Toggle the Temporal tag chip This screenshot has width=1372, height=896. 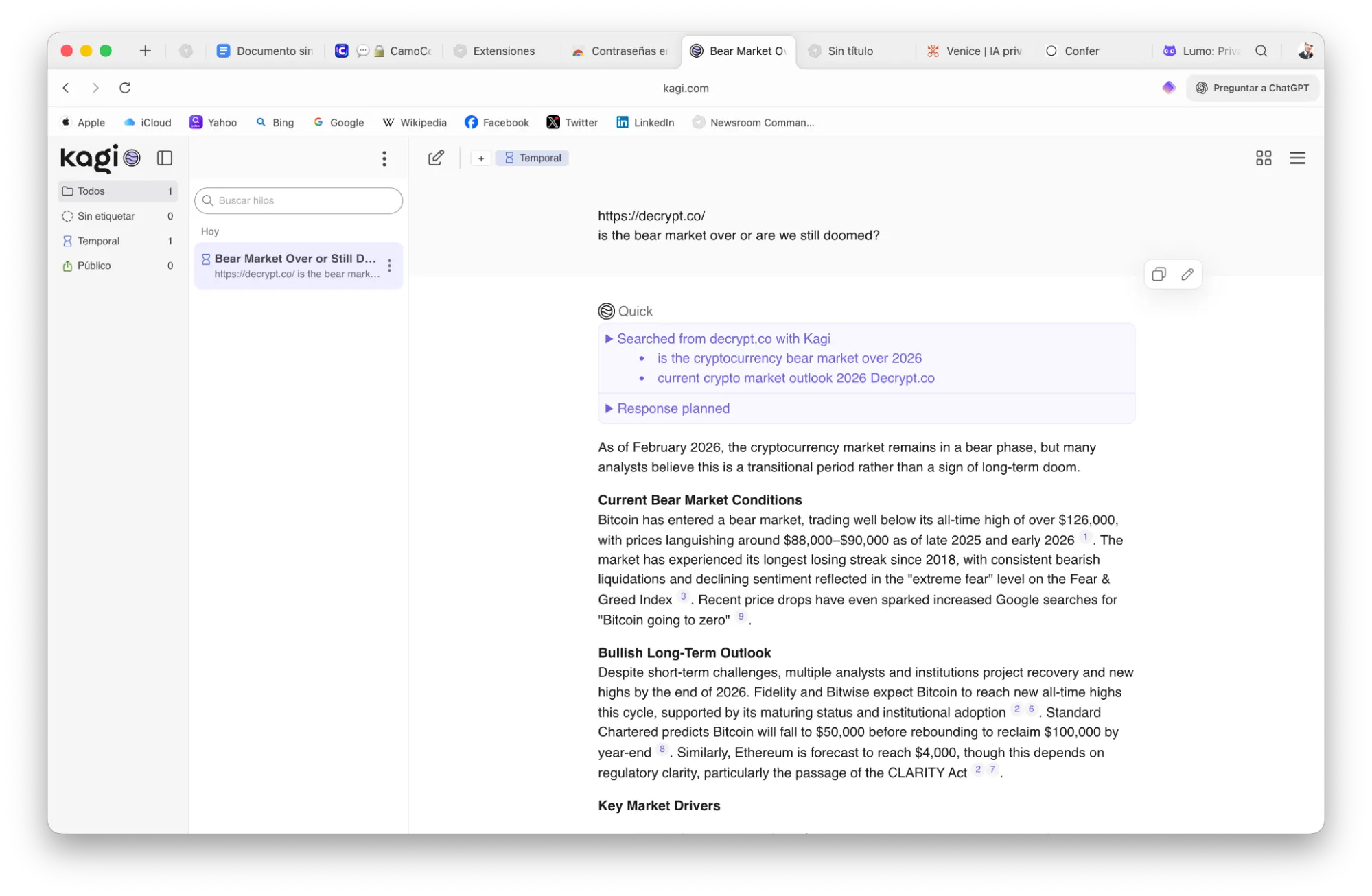click(x=533, y=158)
